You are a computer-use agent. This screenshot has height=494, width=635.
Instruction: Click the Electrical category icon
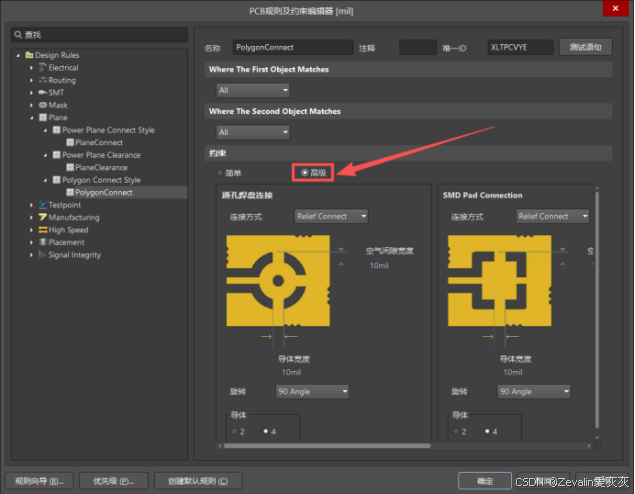[43, 67]
